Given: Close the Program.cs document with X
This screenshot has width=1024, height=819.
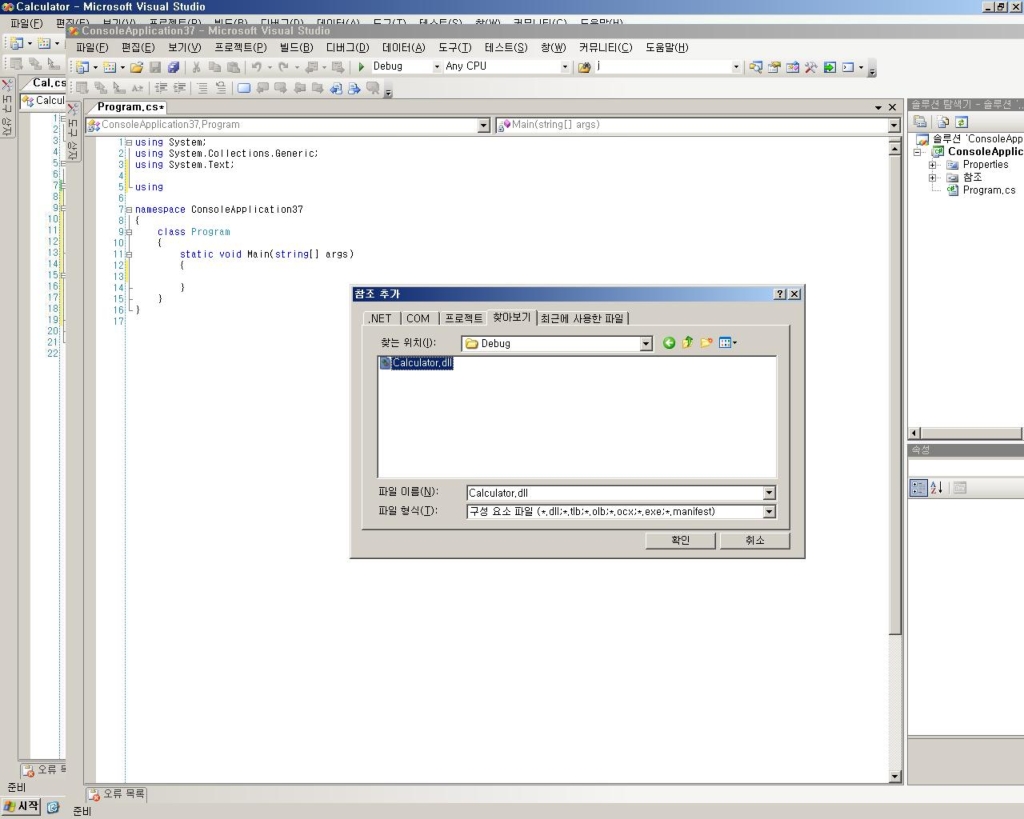Looking at the screenshot, I should coord(892,107).
